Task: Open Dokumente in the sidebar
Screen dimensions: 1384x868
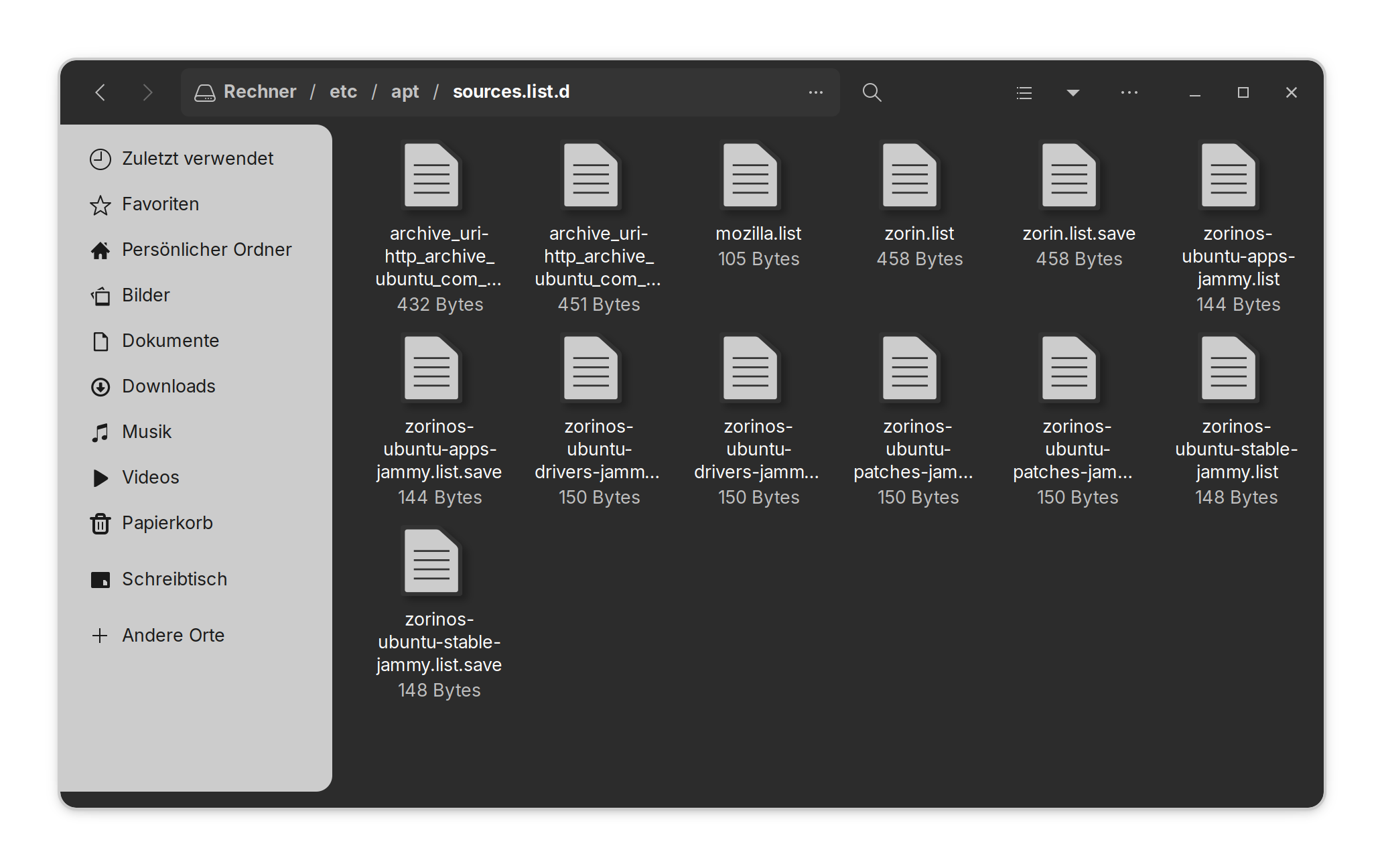Action: click(195, 341)
